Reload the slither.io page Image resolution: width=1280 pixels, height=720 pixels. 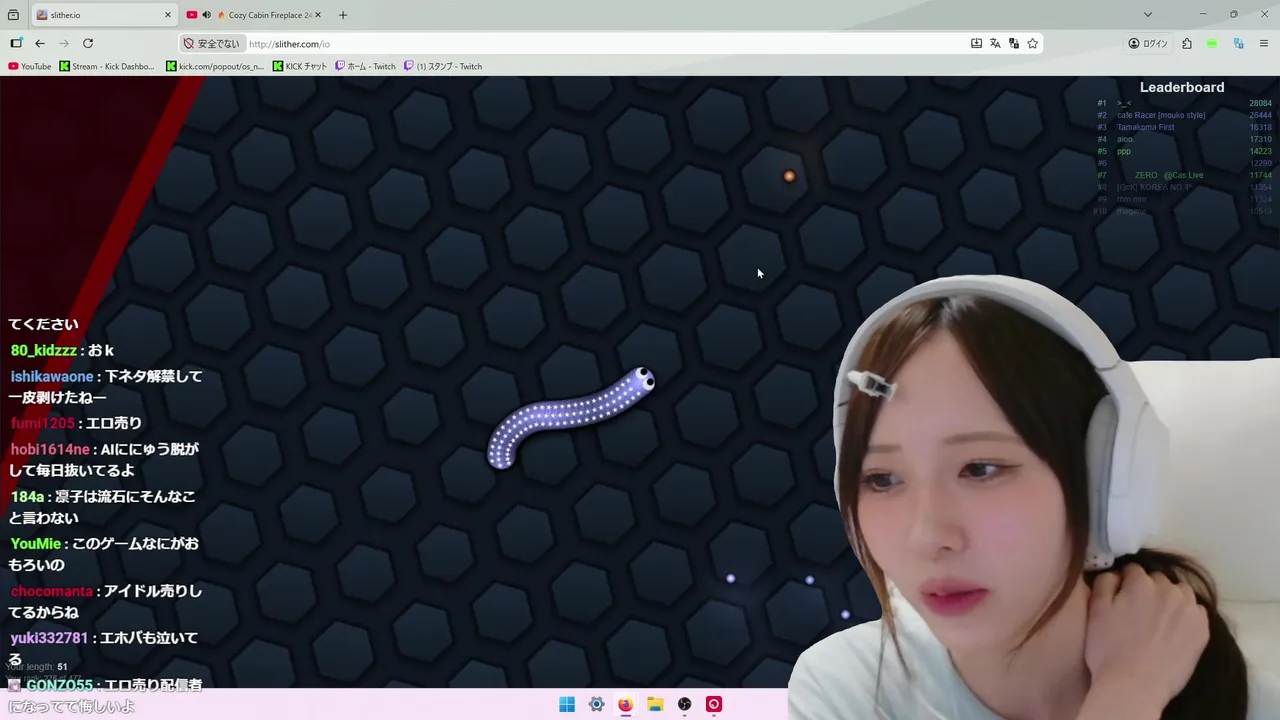click(x=88, y=43)
